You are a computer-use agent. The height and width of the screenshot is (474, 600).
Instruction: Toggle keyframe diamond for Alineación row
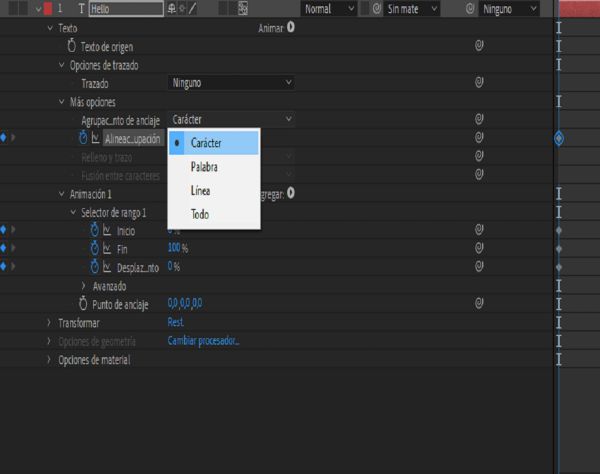pyautogui.click(x=4, y=137)
